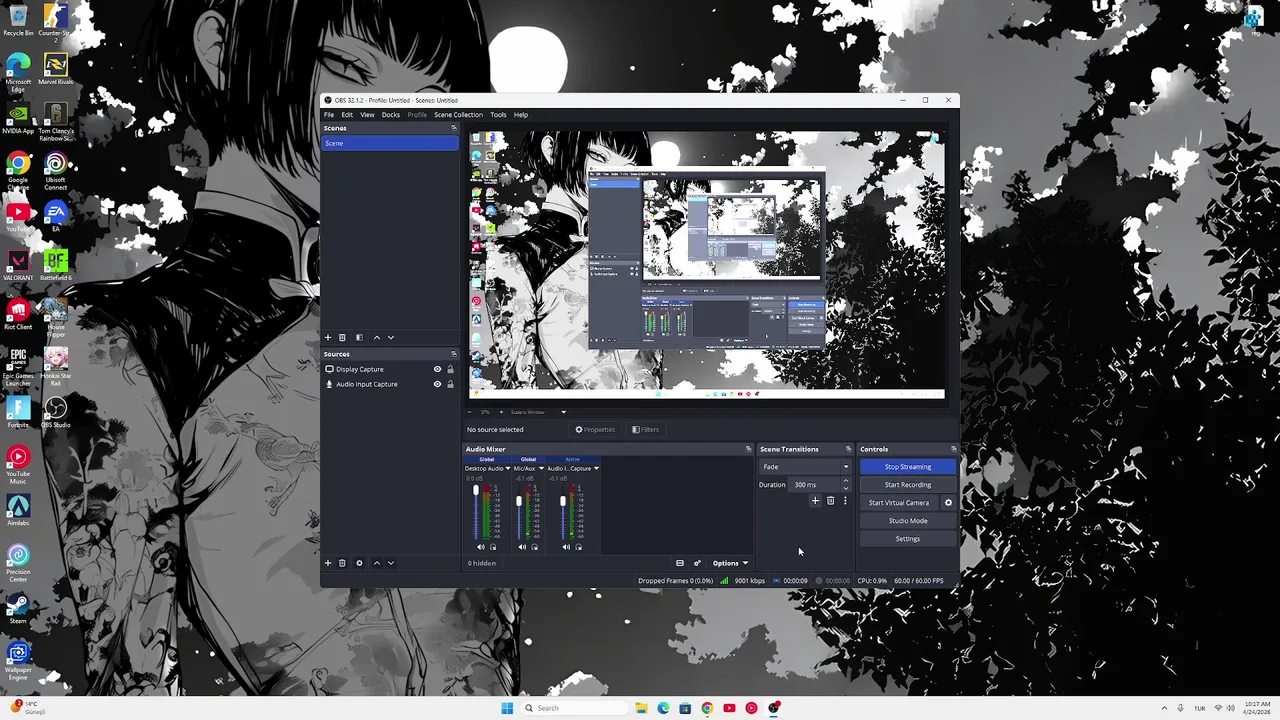1280x720 pixels.
Task: Hide the Audio Input Capture source
Action: pos(437,384)
